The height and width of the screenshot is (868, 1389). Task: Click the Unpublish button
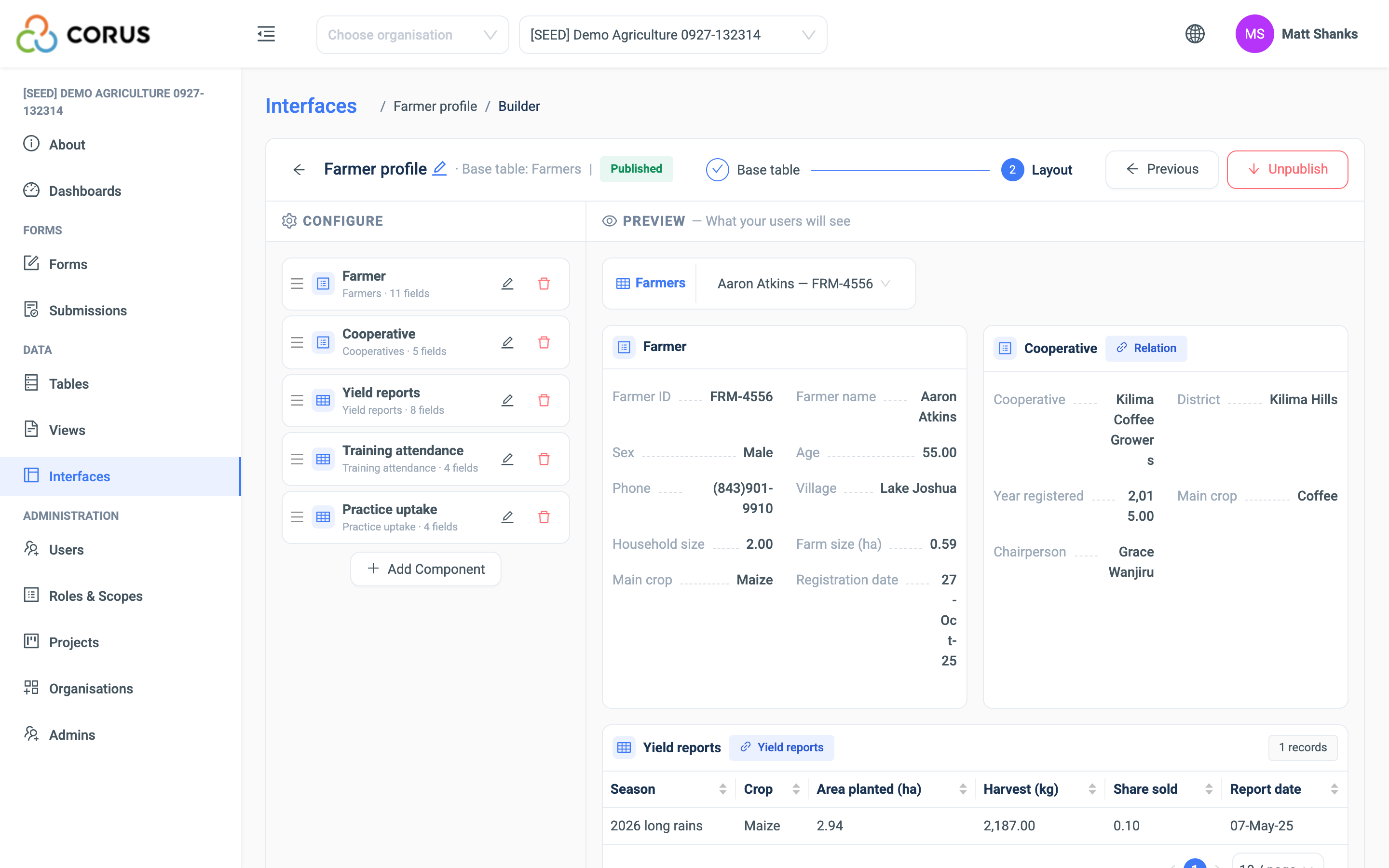coord(1287,169)
